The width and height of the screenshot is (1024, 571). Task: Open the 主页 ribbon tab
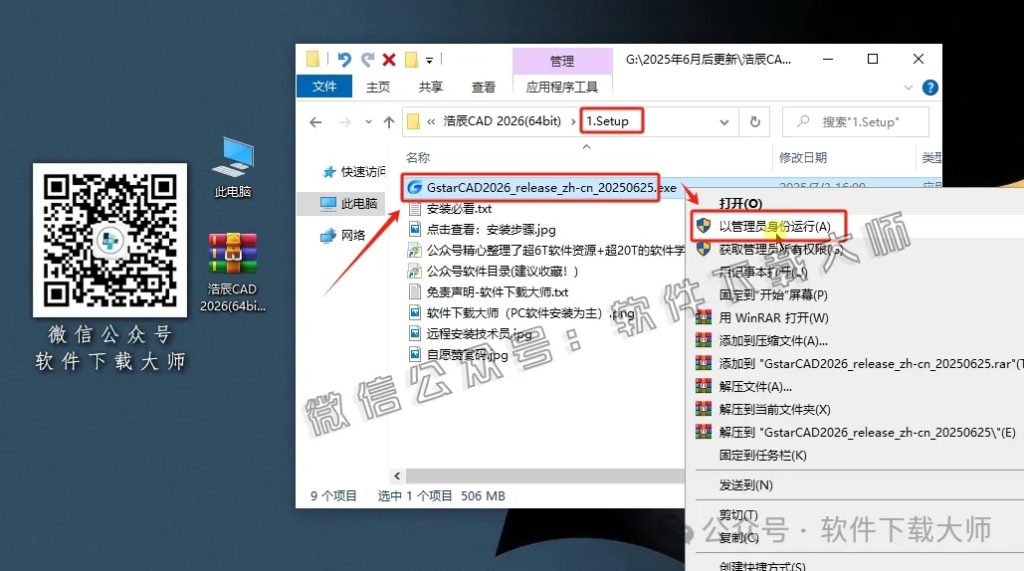click(x=377, y=87)
